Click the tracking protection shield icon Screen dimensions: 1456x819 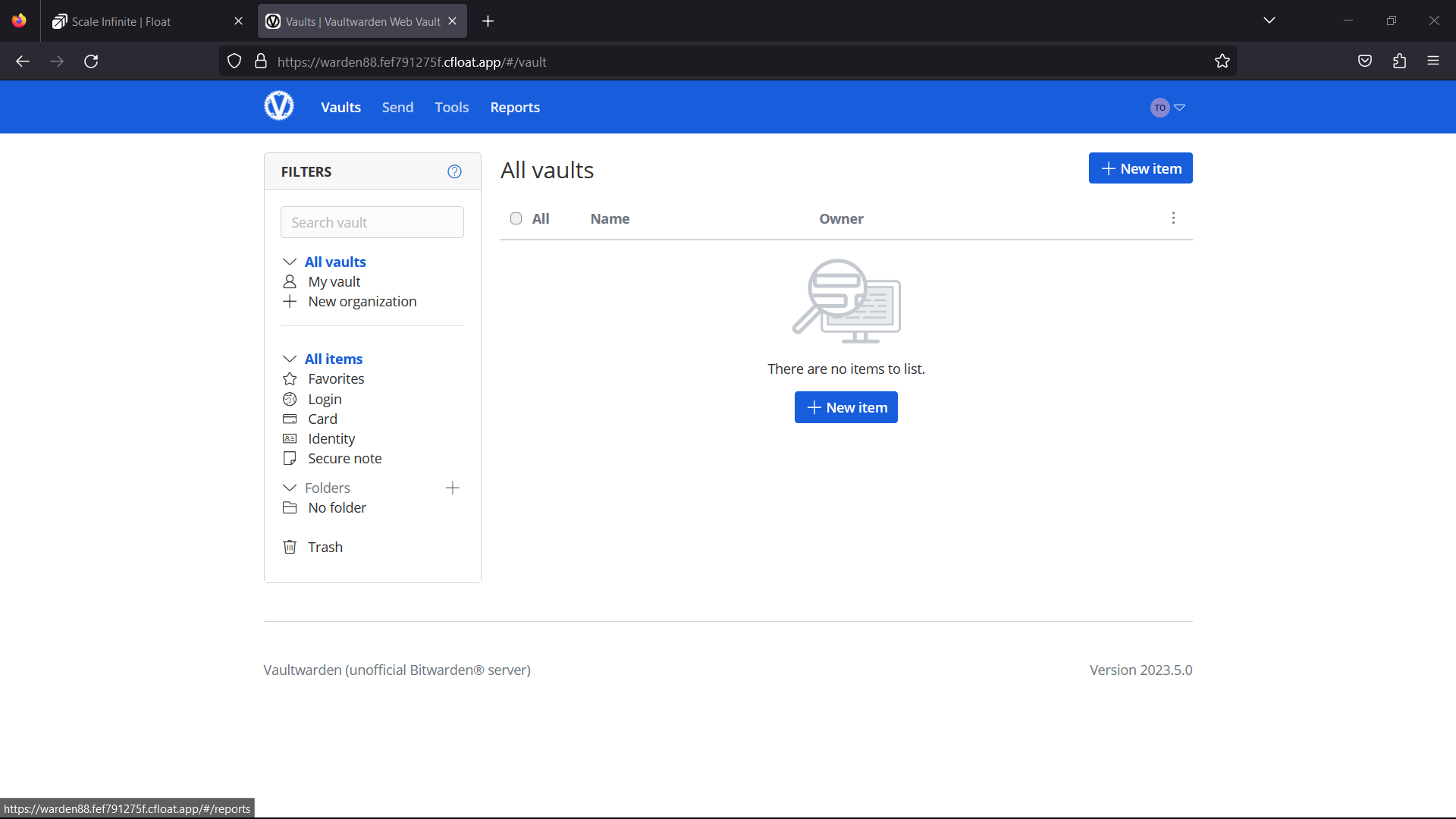tap(234, 61)
